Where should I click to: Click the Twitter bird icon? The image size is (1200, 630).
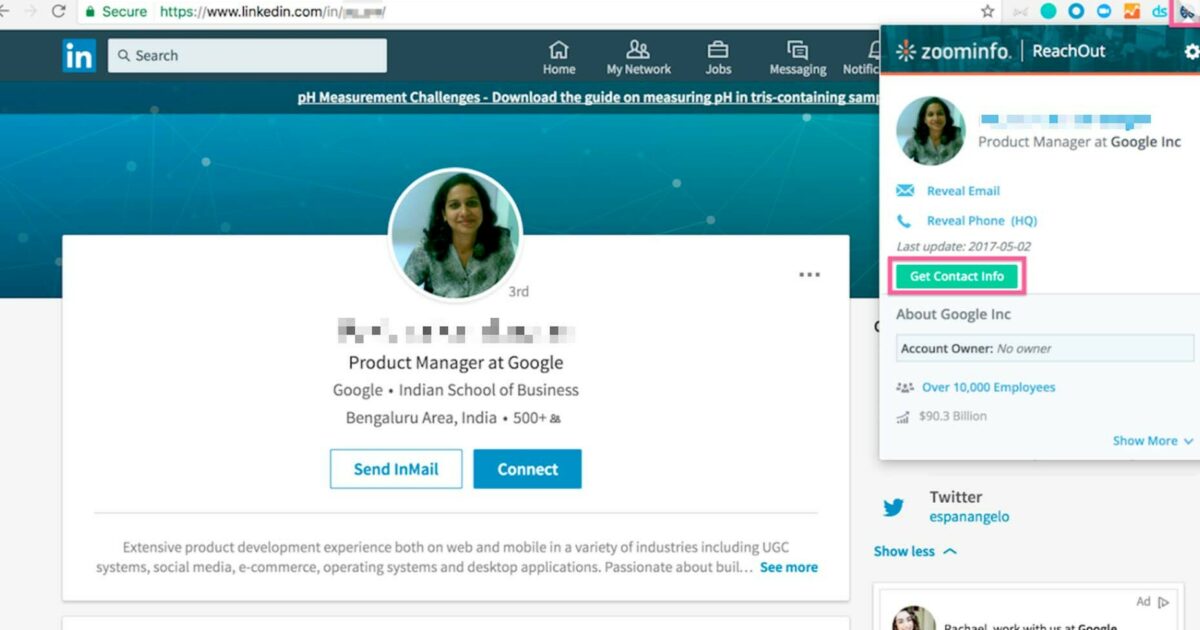point(893,507)
